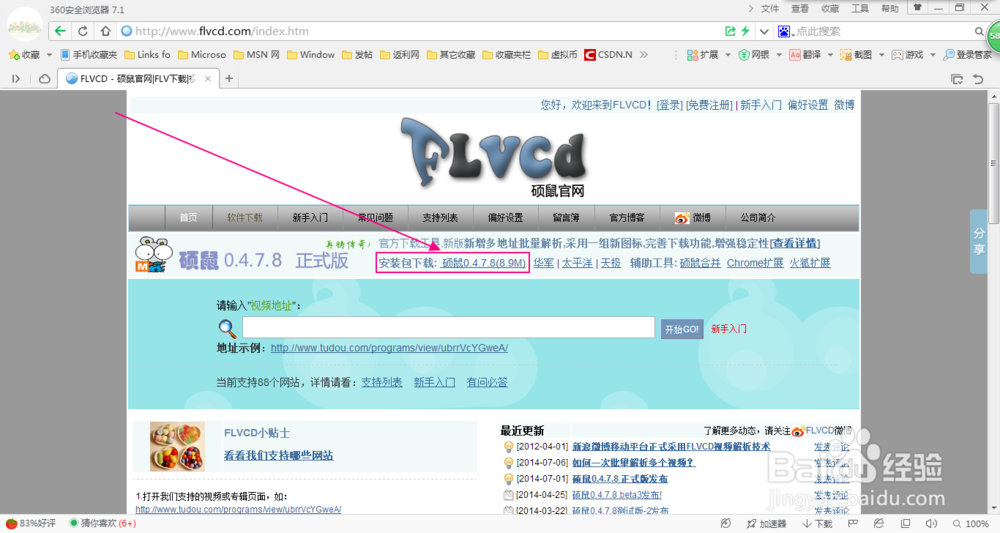Viewport: 1000px width, 533px height.
Task: Click the 支持列表 navigation item
Action: pos(440,217)
